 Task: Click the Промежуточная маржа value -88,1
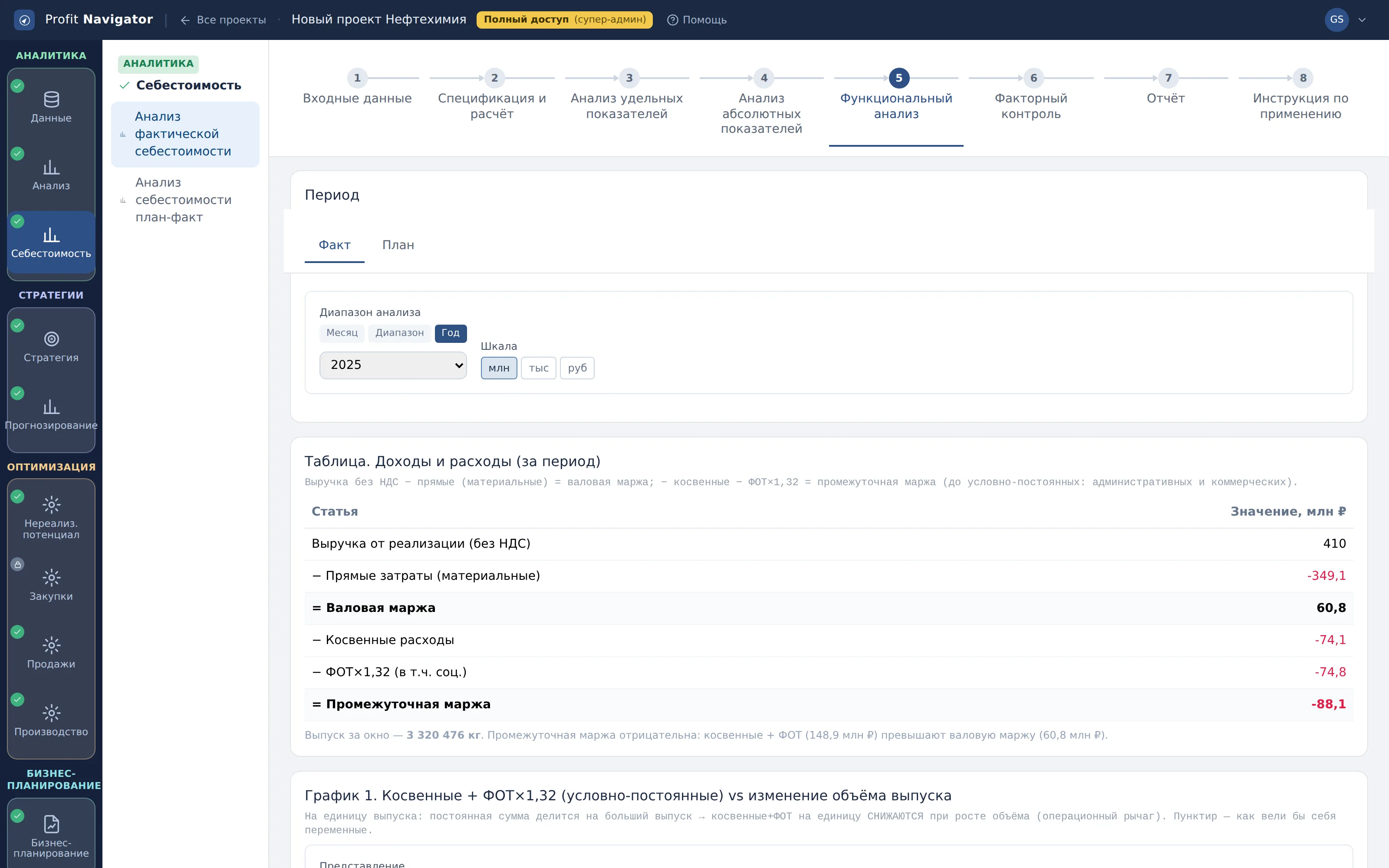point(1328,704)
